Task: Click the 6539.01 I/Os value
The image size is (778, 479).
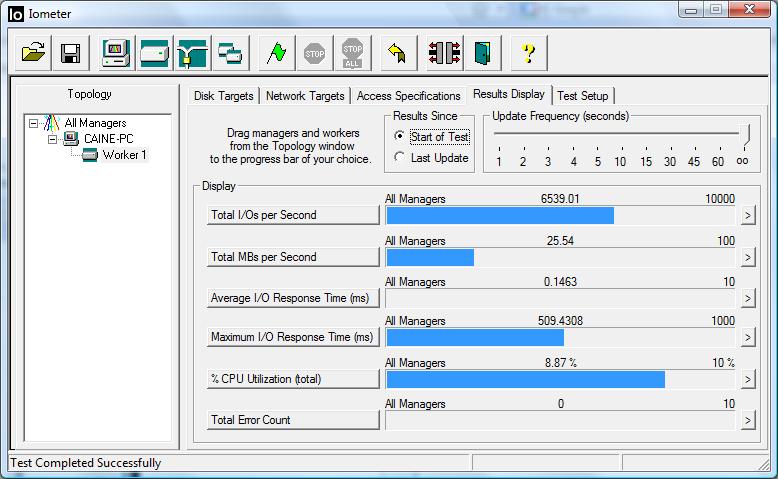Action: (560, 199)
